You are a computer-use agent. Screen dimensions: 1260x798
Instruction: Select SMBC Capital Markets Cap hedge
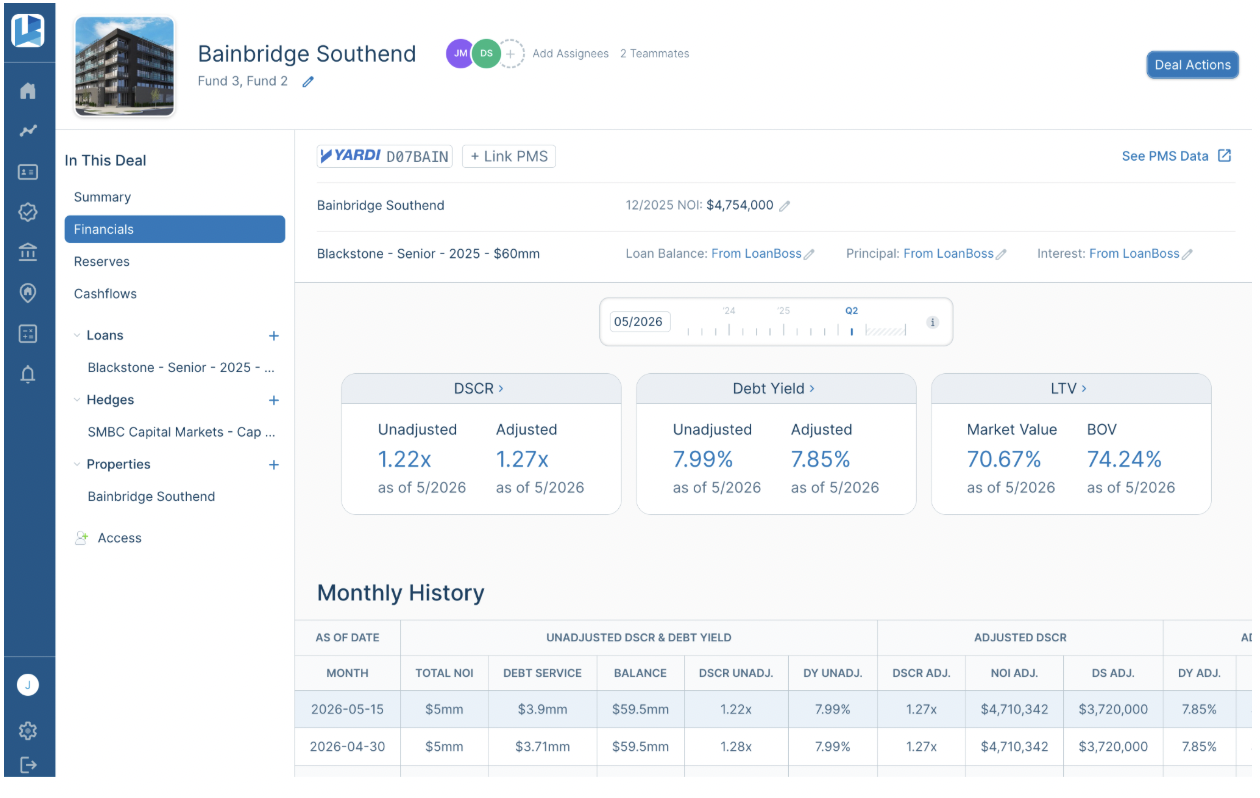pos(181,432)
